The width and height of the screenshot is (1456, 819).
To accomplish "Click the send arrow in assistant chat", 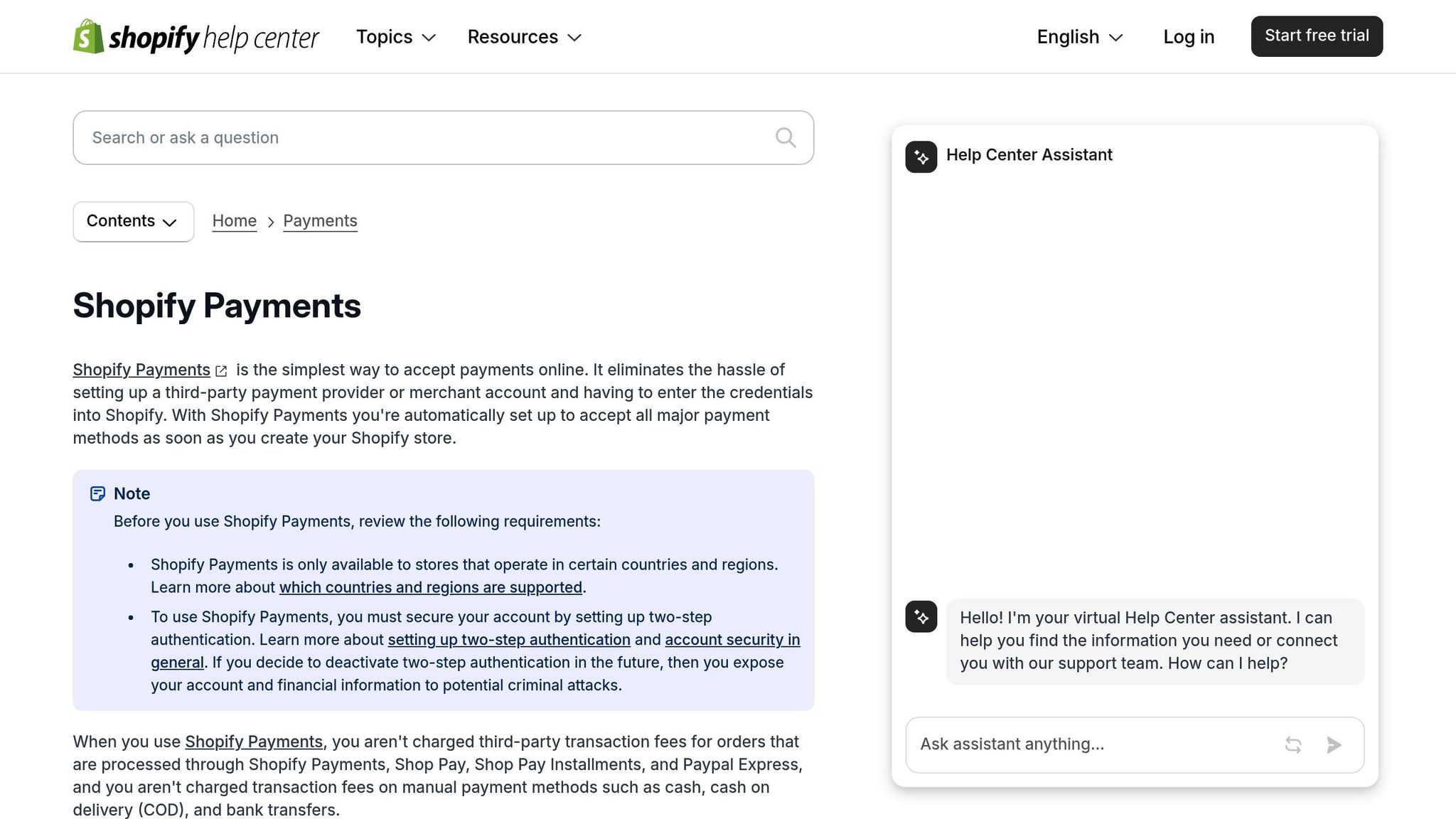I will click(x=1334, y=744).
